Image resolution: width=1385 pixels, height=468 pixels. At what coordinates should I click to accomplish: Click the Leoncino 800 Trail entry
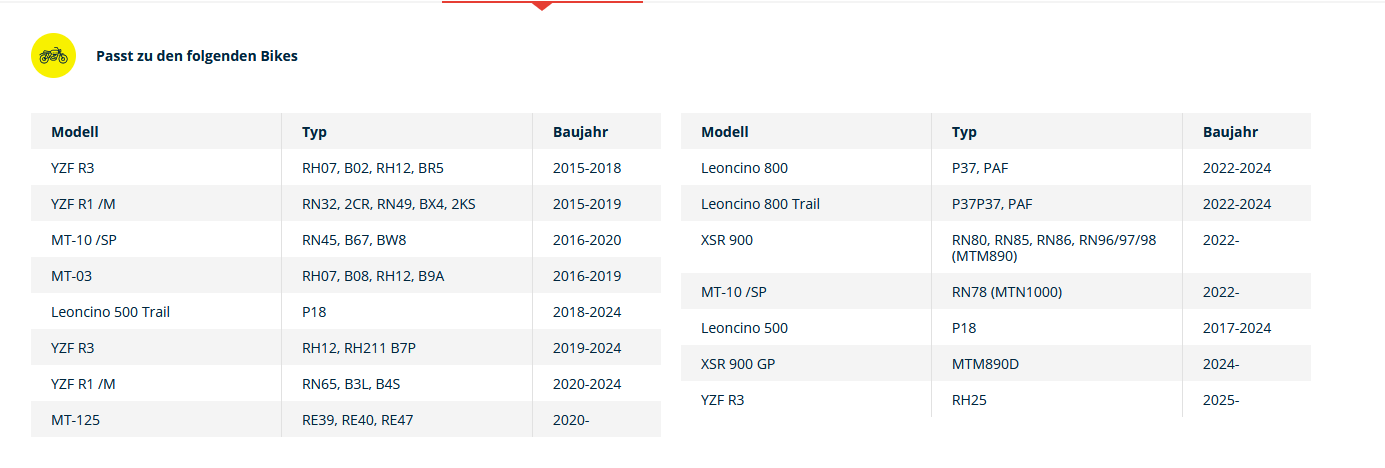[761, 204]
